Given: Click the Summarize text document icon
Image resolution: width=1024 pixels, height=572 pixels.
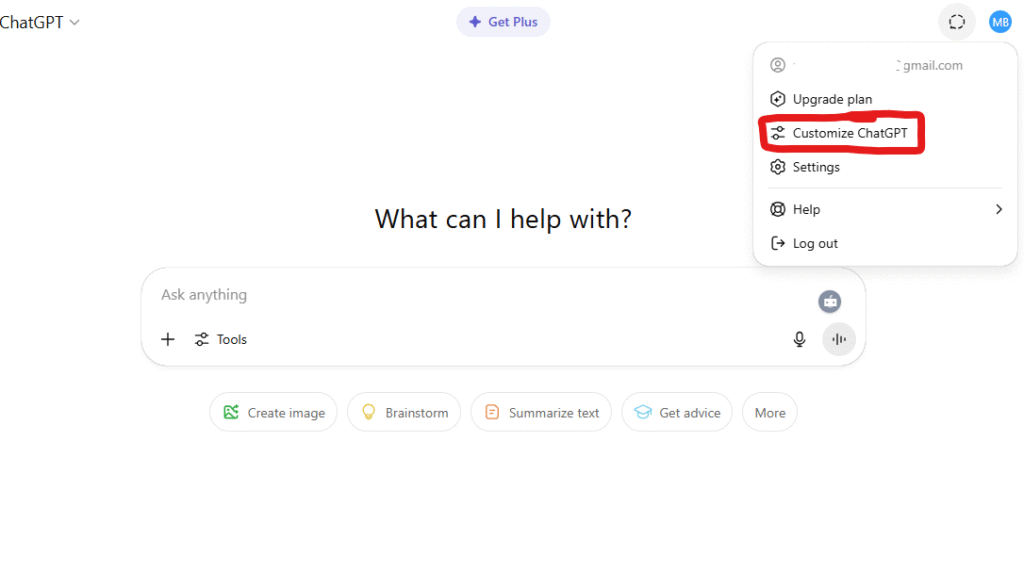Looking at the screenshot, I should [x=492, y=412].
